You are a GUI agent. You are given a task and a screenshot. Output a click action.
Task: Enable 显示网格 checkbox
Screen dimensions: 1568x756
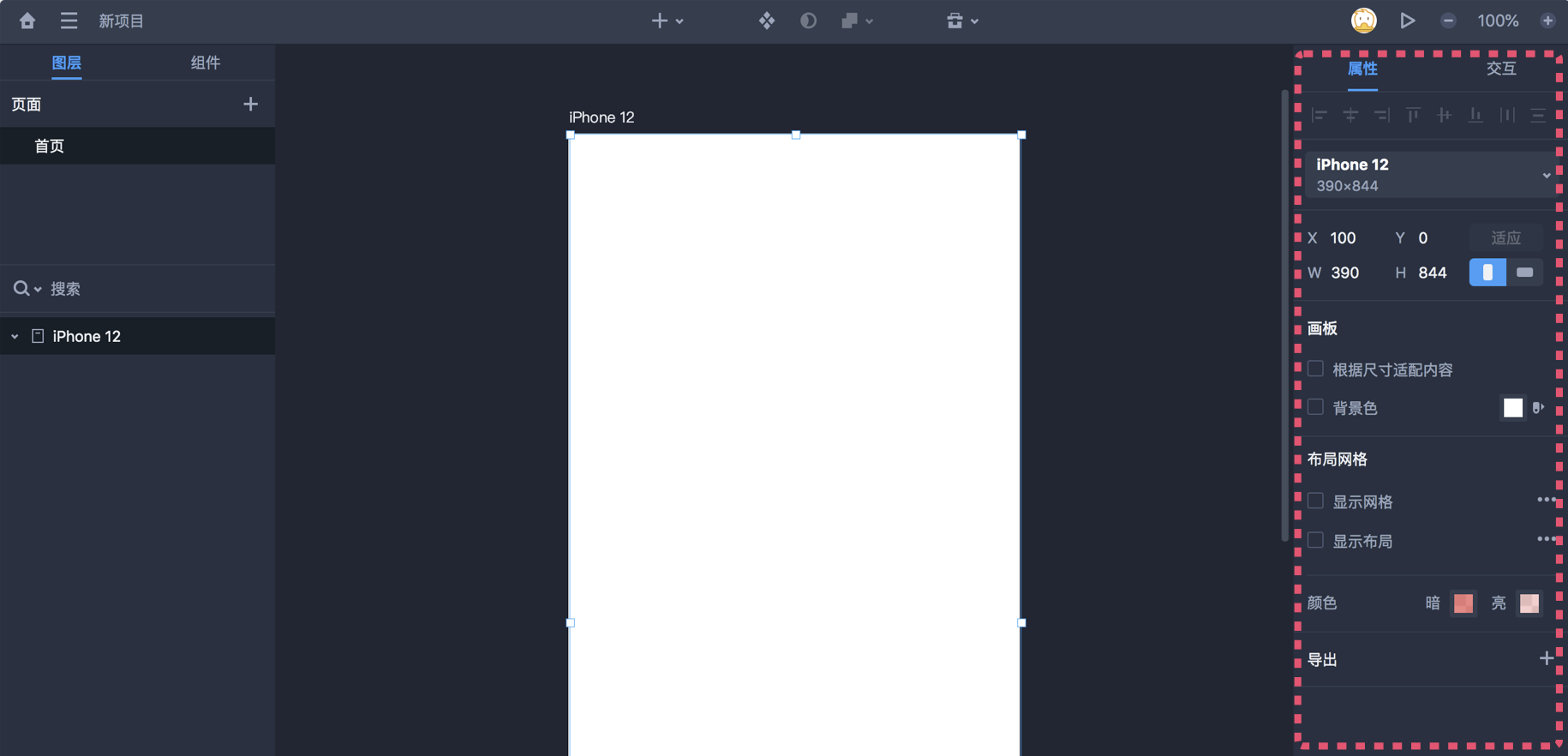[x=1315, y=501]
